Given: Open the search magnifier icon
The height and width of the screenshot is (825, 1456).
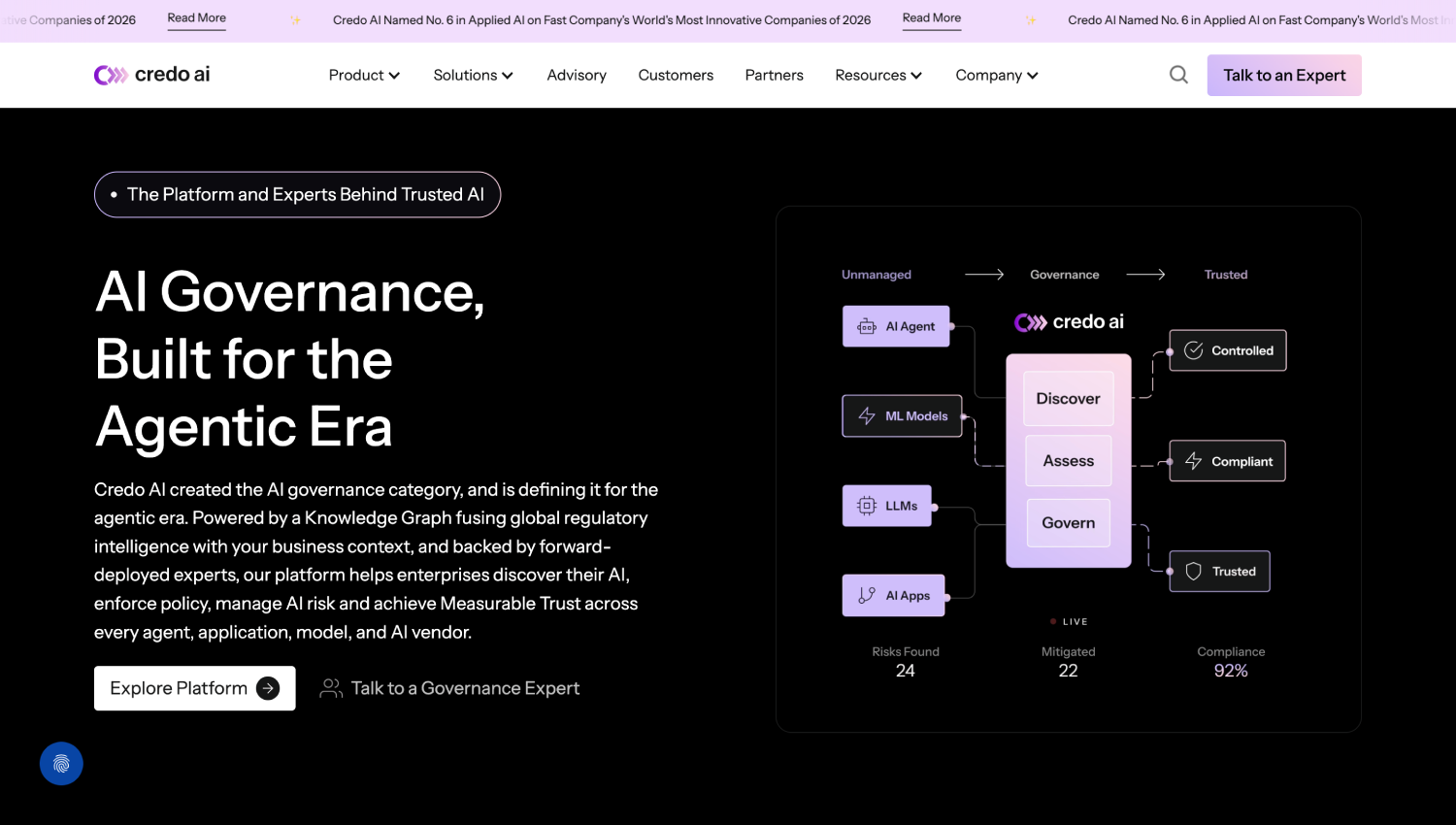Looking at the screenshot, I should coord(1178,75).
